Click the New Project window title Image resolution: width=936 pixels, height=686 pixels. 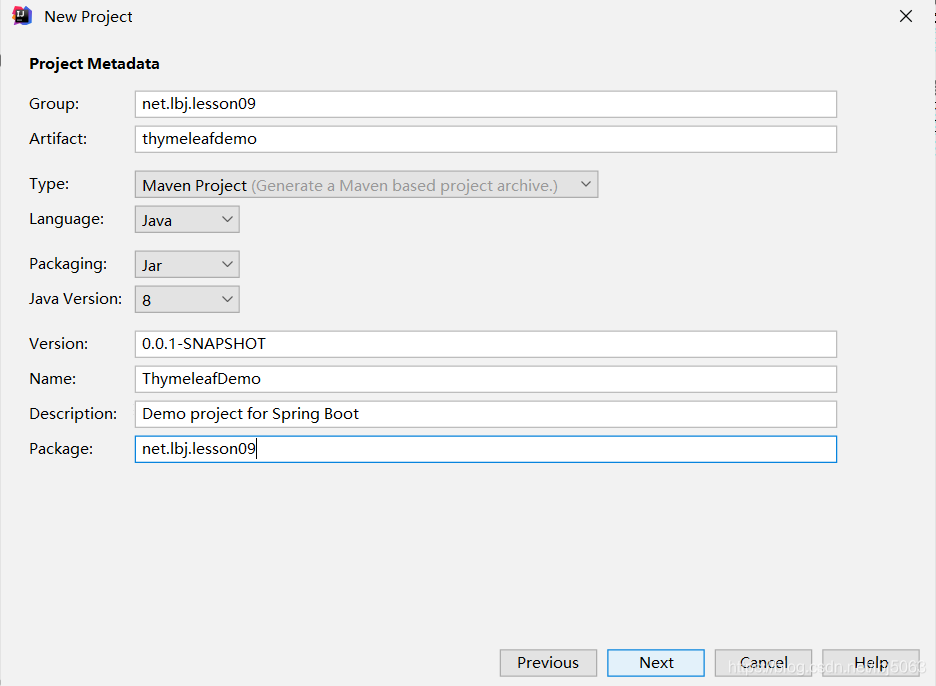tap(88, 17)
